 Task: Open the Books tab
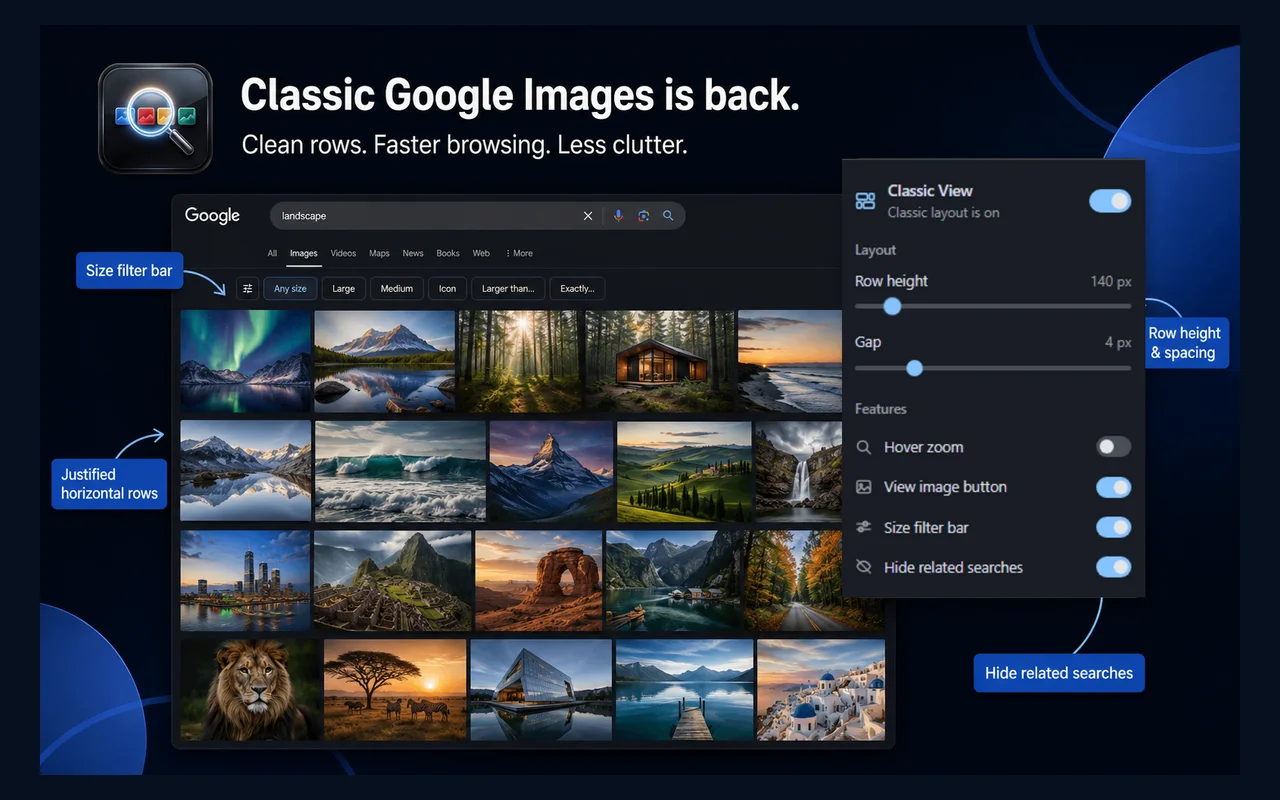tap(448, 254)
